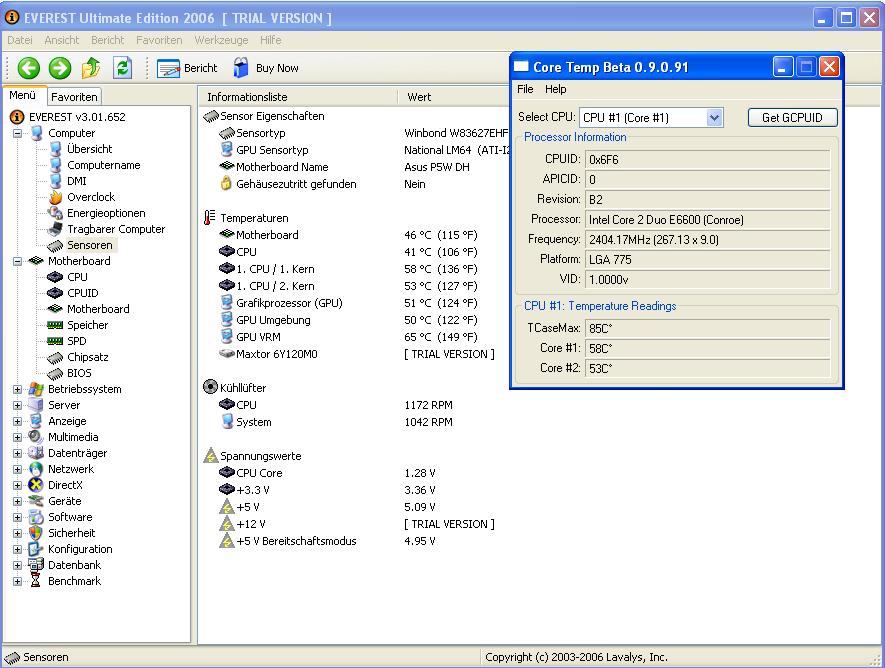Image resolution: width=885 pixels, height=668 pixels.
Task: Click the Overclock flame icon
Action: (55, 197)
